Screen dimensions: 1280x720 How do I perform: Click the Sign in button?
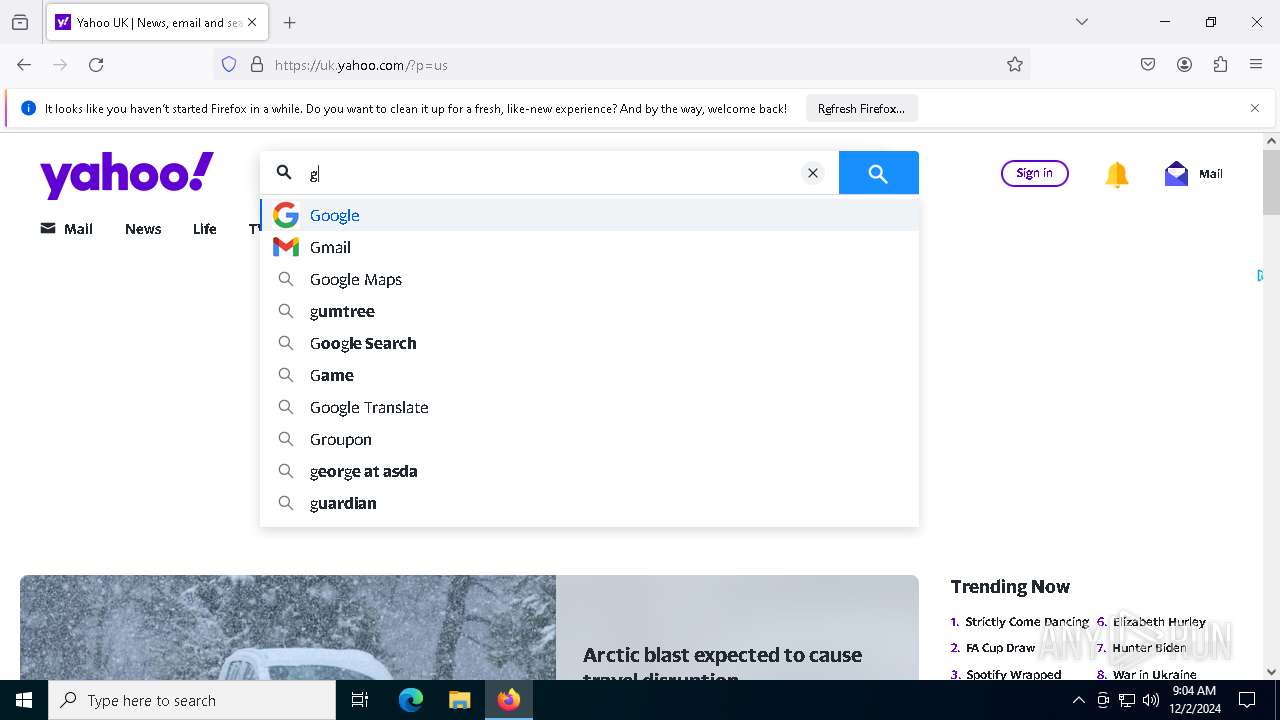click(1034, 173)
